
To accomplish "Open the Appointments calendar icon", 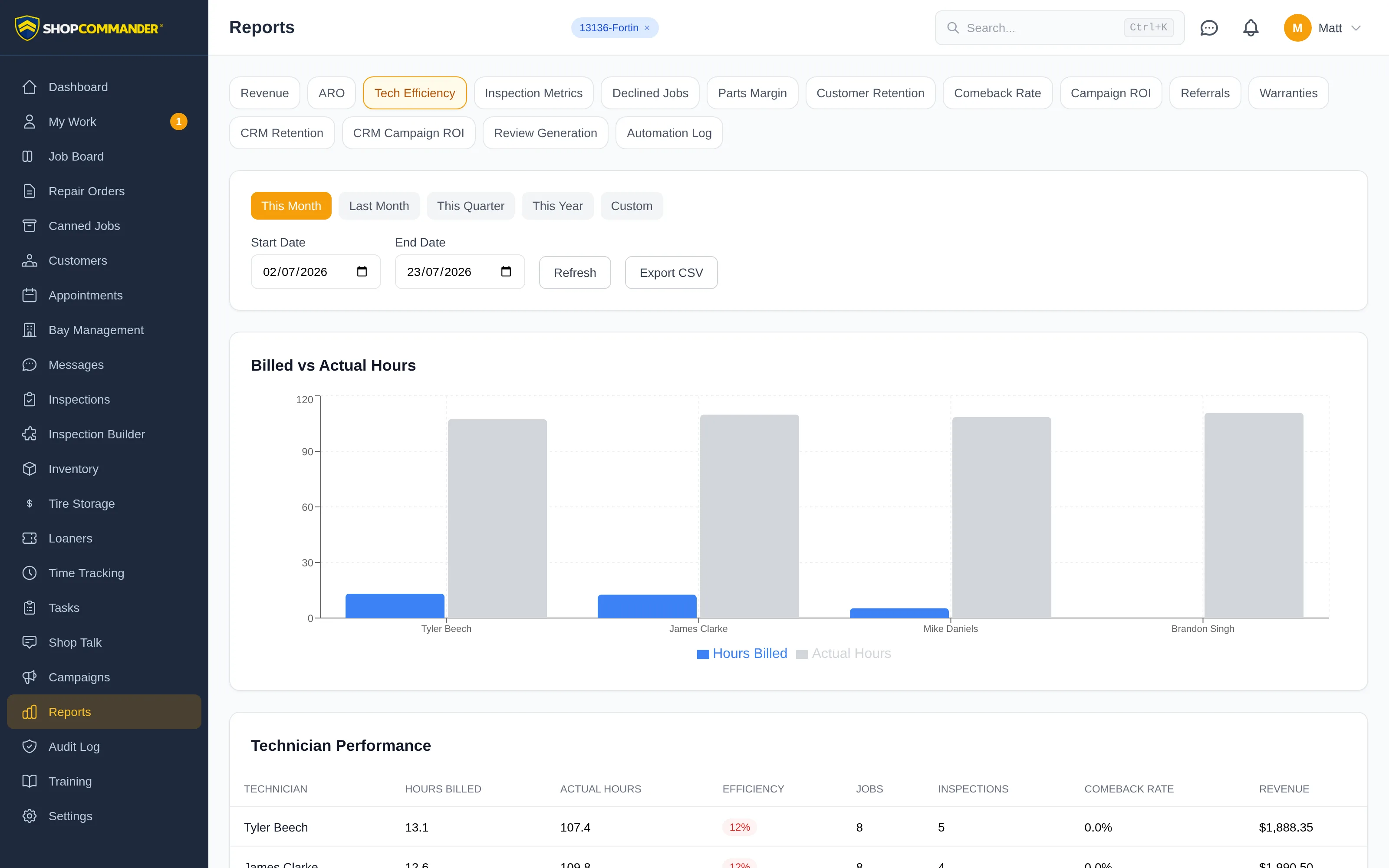I will click(29, 295).
